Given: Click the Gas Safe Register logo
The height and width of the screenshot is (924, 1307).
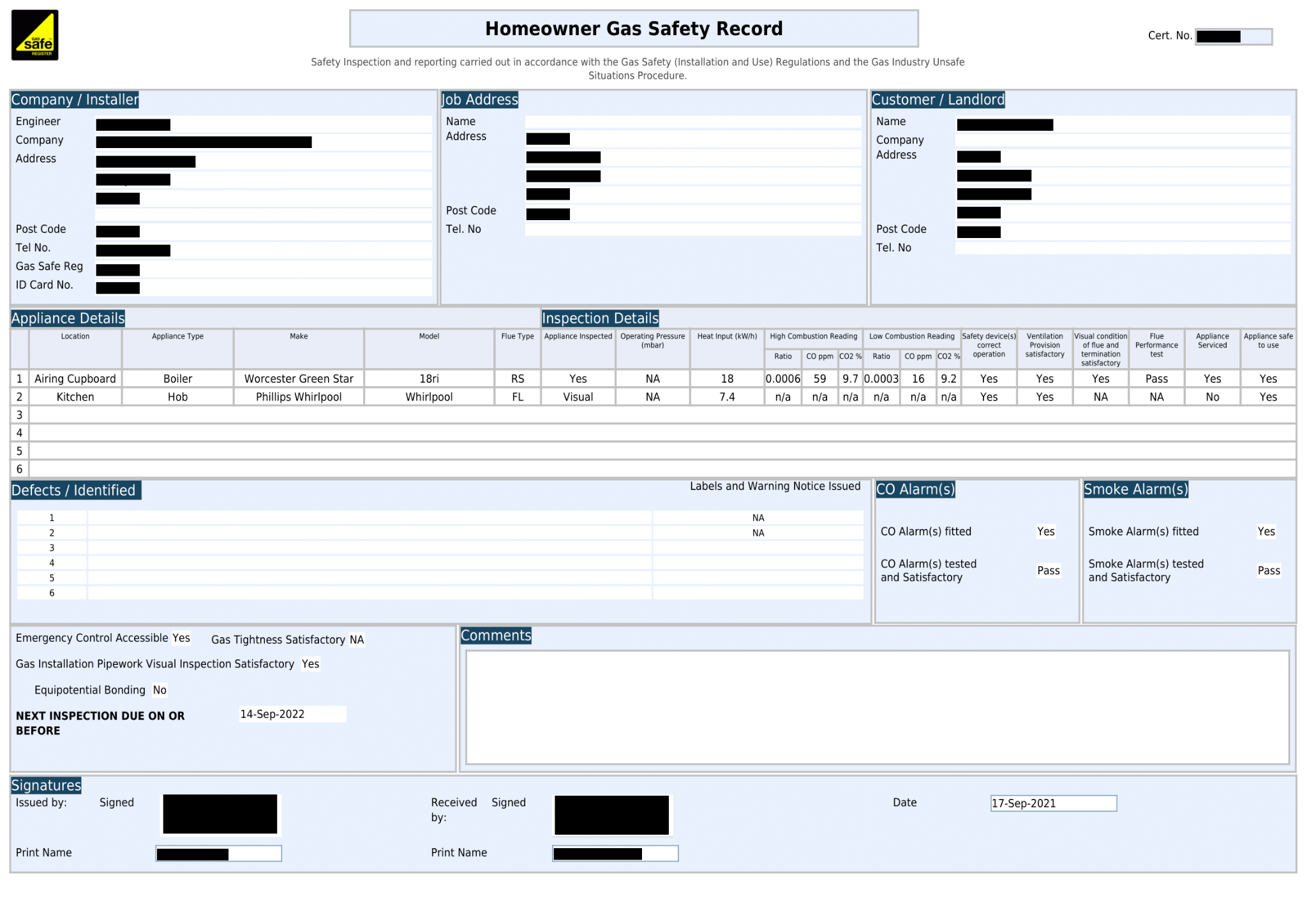Looking at the screenshot, I should [35, 35].
